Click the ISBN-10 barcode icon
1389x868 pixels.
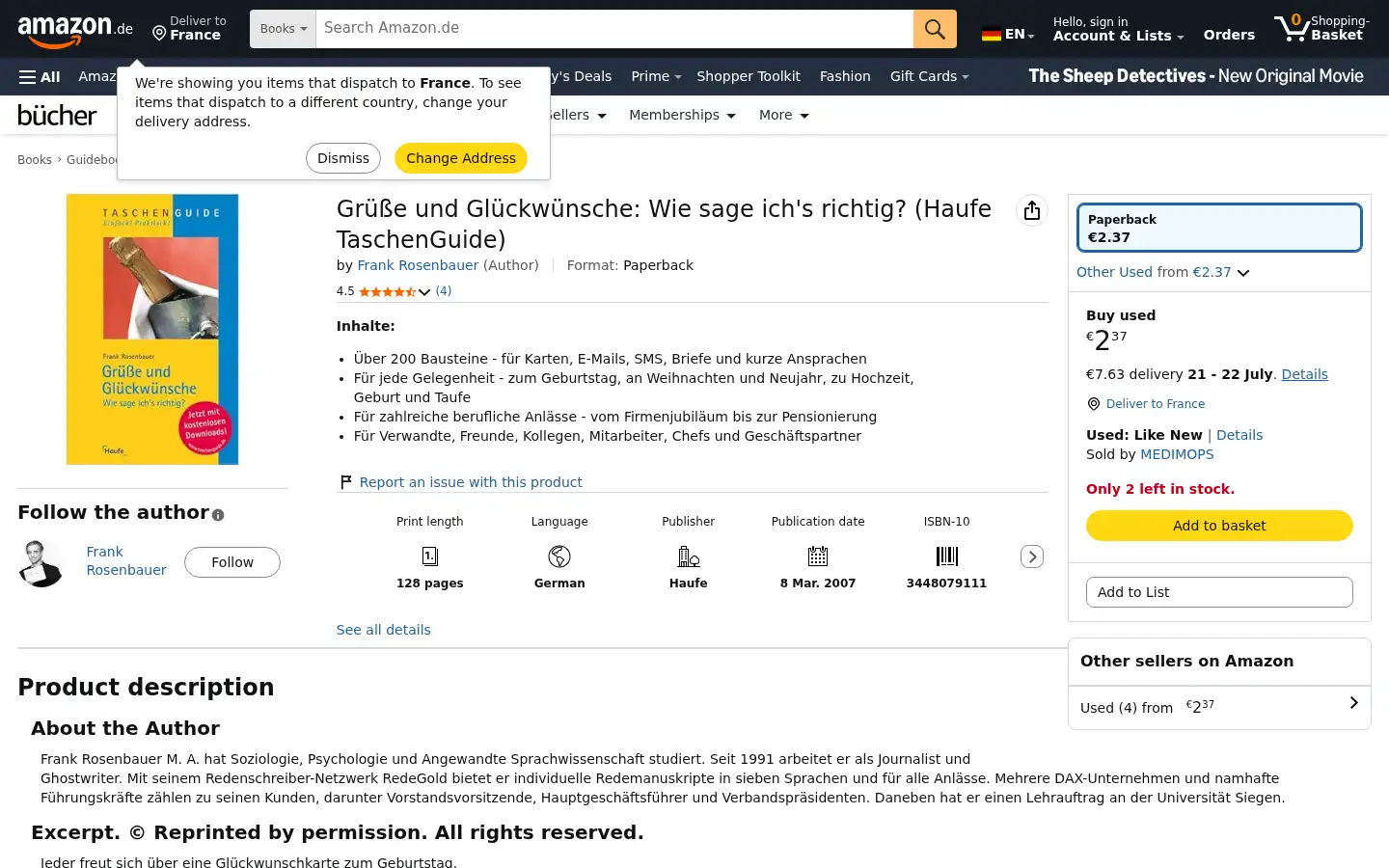tap(947, 556)
